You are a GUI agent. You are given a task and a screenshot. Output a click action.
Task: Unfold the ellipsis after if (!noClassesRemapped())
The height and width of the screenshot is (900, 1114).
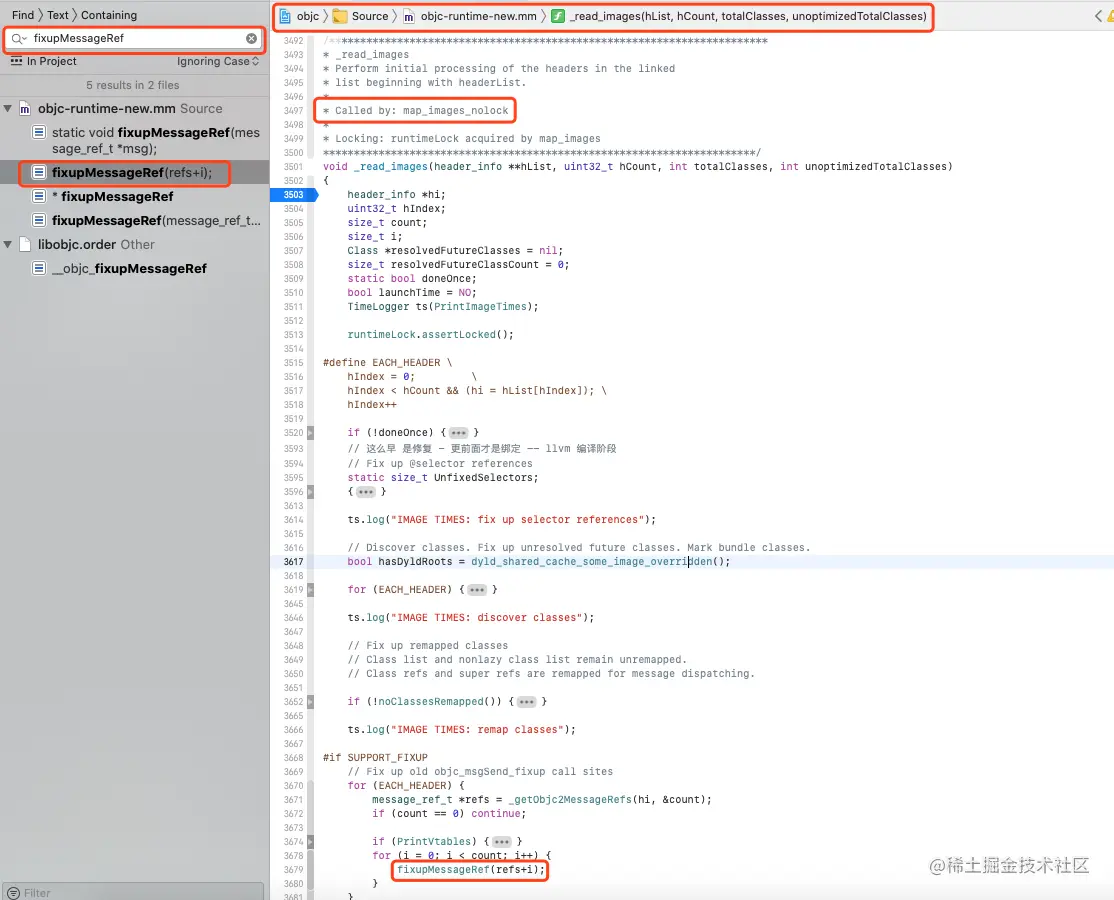[x=526, y=702]
